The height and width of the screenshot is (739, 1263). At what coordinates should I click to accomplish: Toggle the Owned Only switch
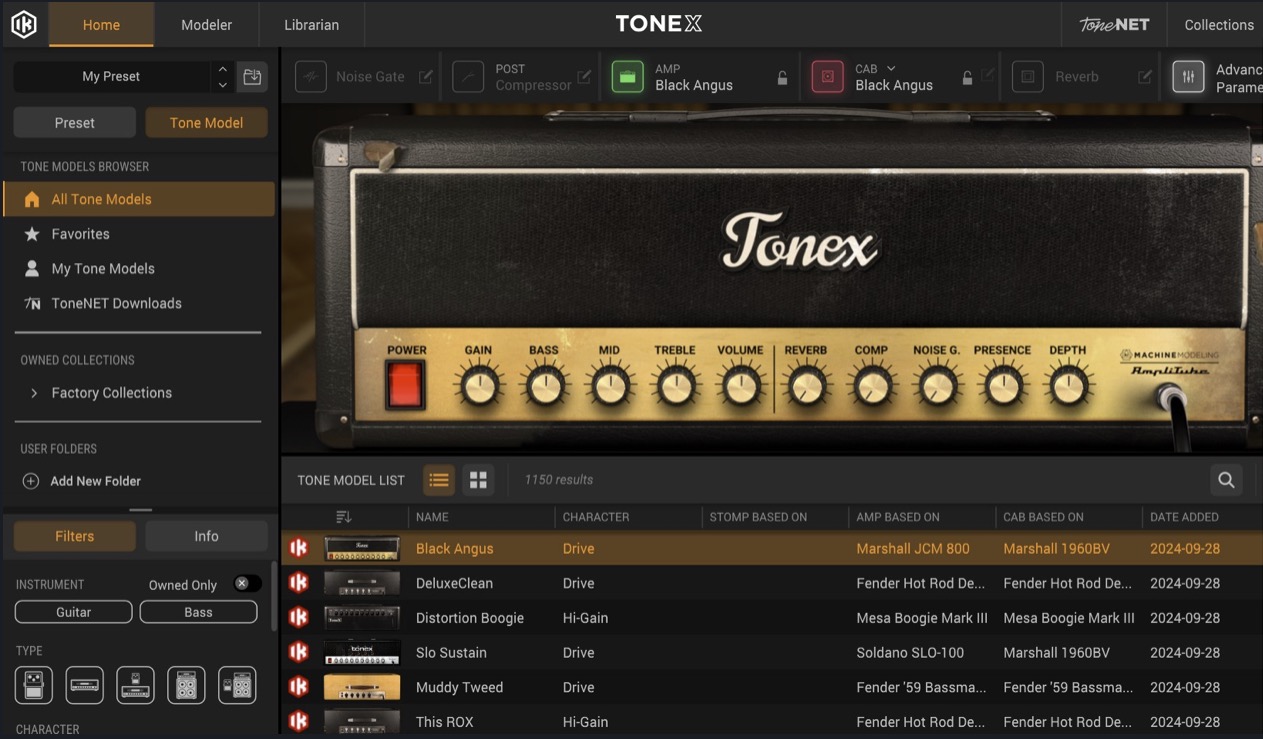pyautogui.click(x=247, y=584)
